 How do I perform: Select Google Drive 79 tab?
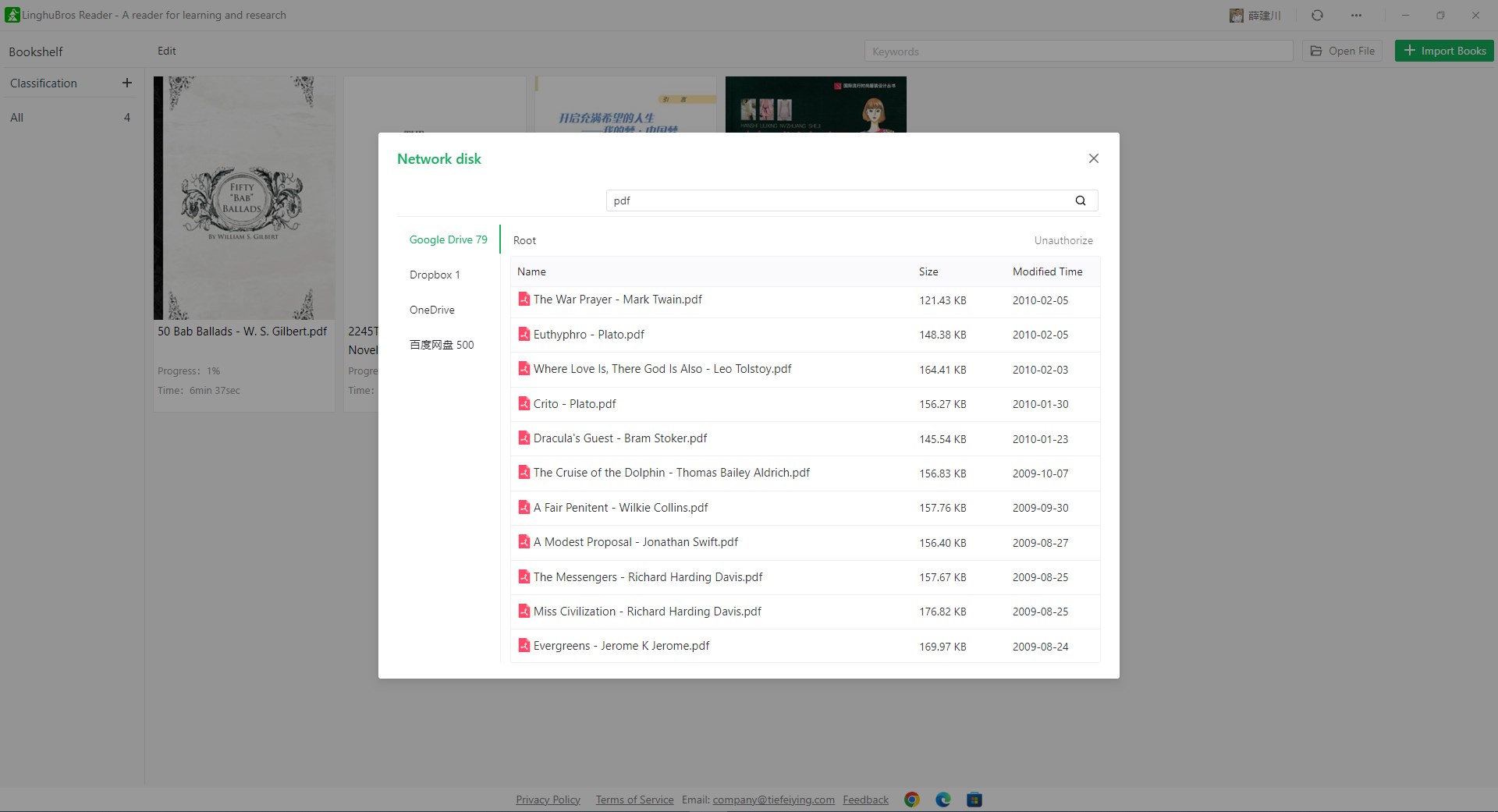click(x=449, y=239)
